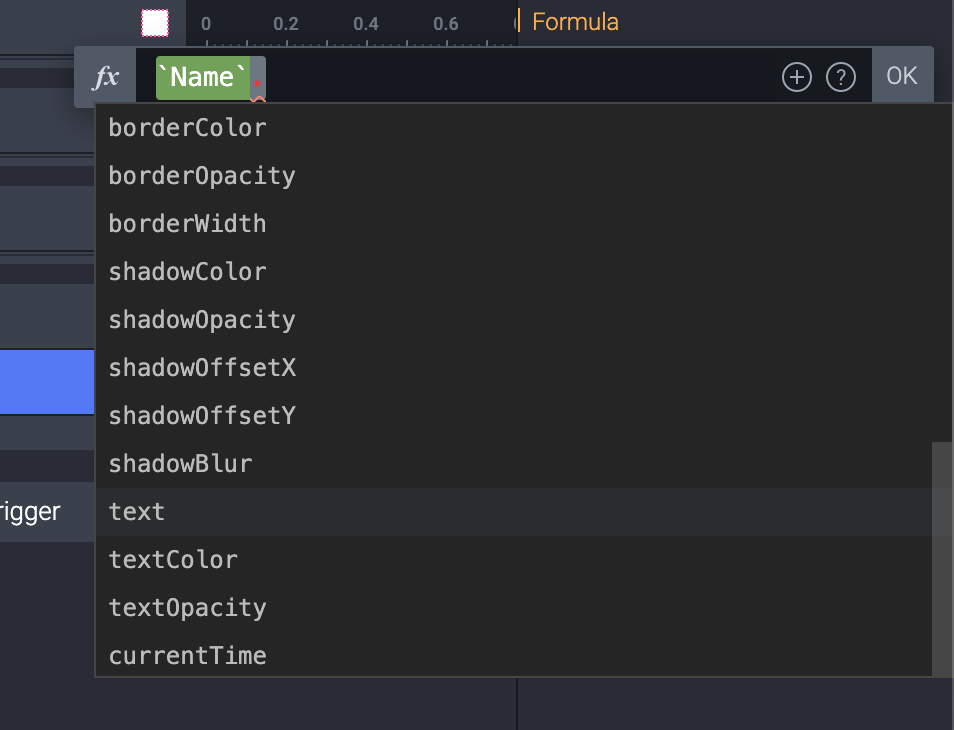Select shadowOpacity from the list
Image resolution: width=954 pixels, height=730 pixels.
click(202, 320)
